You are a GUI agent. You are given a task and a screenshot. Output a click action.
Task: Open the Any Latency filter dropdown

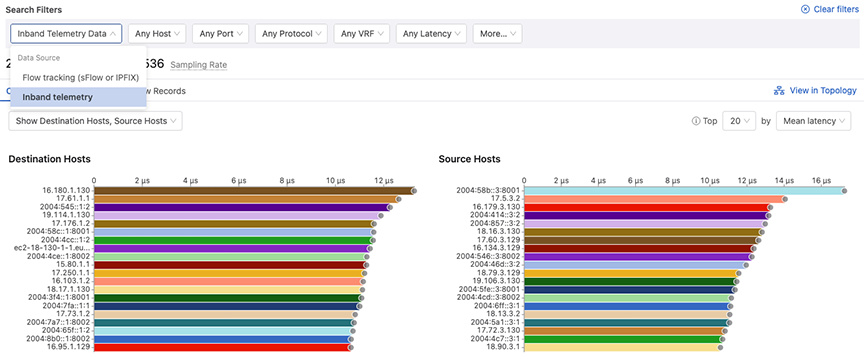431,34
